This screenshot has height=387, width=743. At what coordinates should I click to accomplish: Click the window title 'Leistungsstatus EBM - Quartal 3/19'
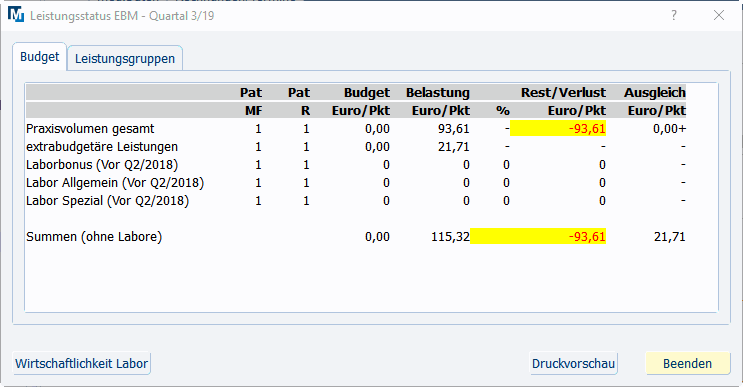(122, 16)
